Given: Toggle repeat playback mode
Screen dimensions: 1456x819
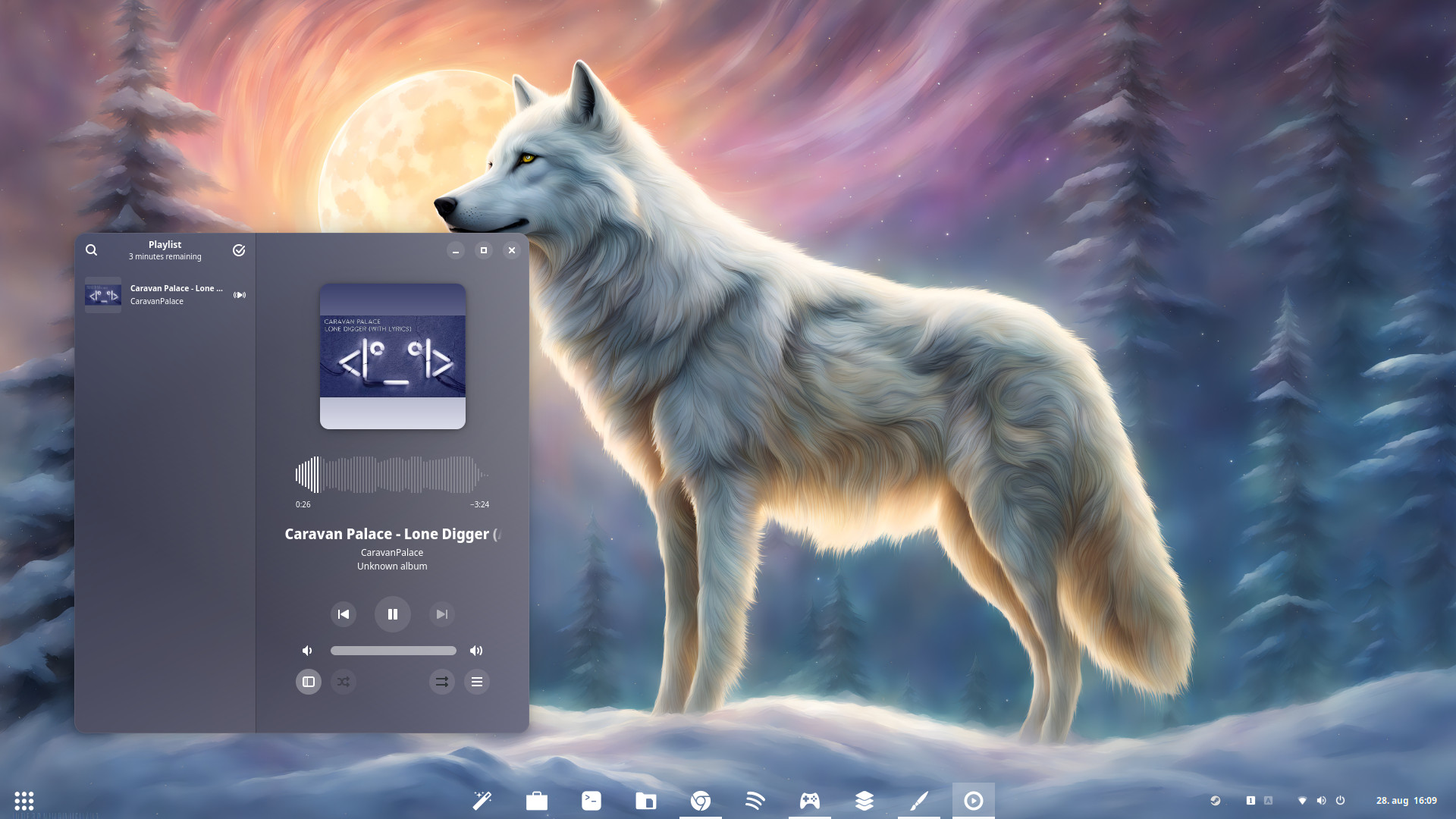Looking at the screenshot, I should (x=442, y=682).
